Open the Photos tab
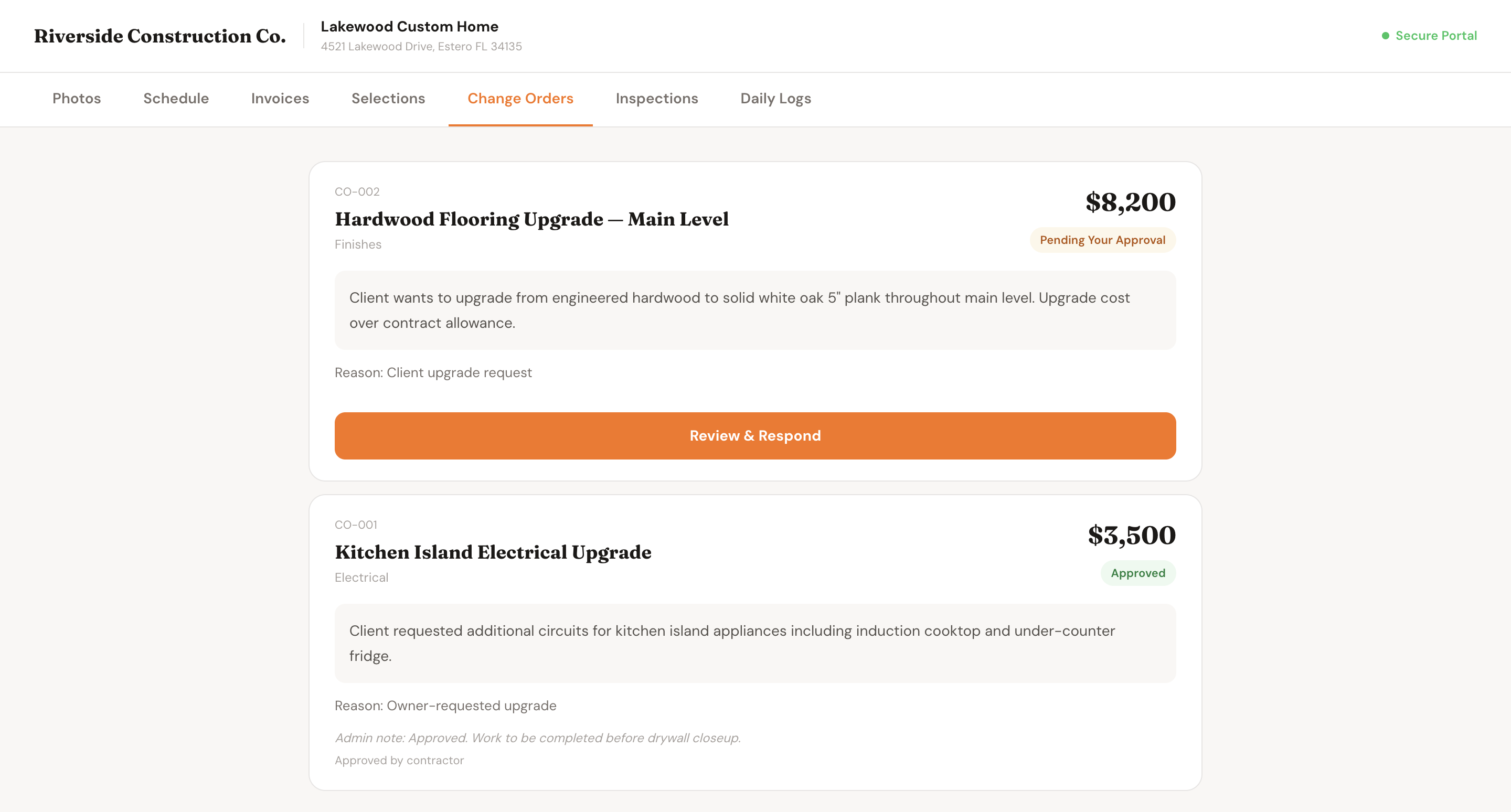 click(x=77, y=99)
